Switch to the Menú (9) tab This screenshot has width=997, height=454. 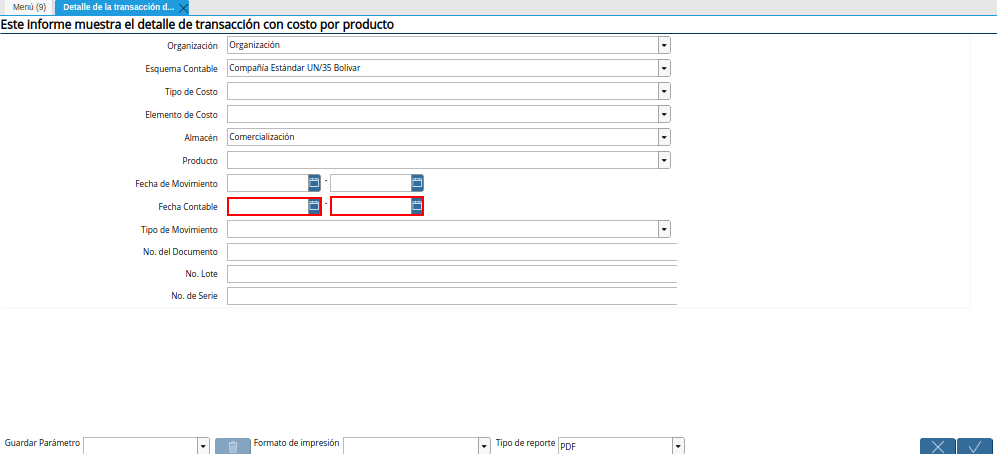point(29,8)
